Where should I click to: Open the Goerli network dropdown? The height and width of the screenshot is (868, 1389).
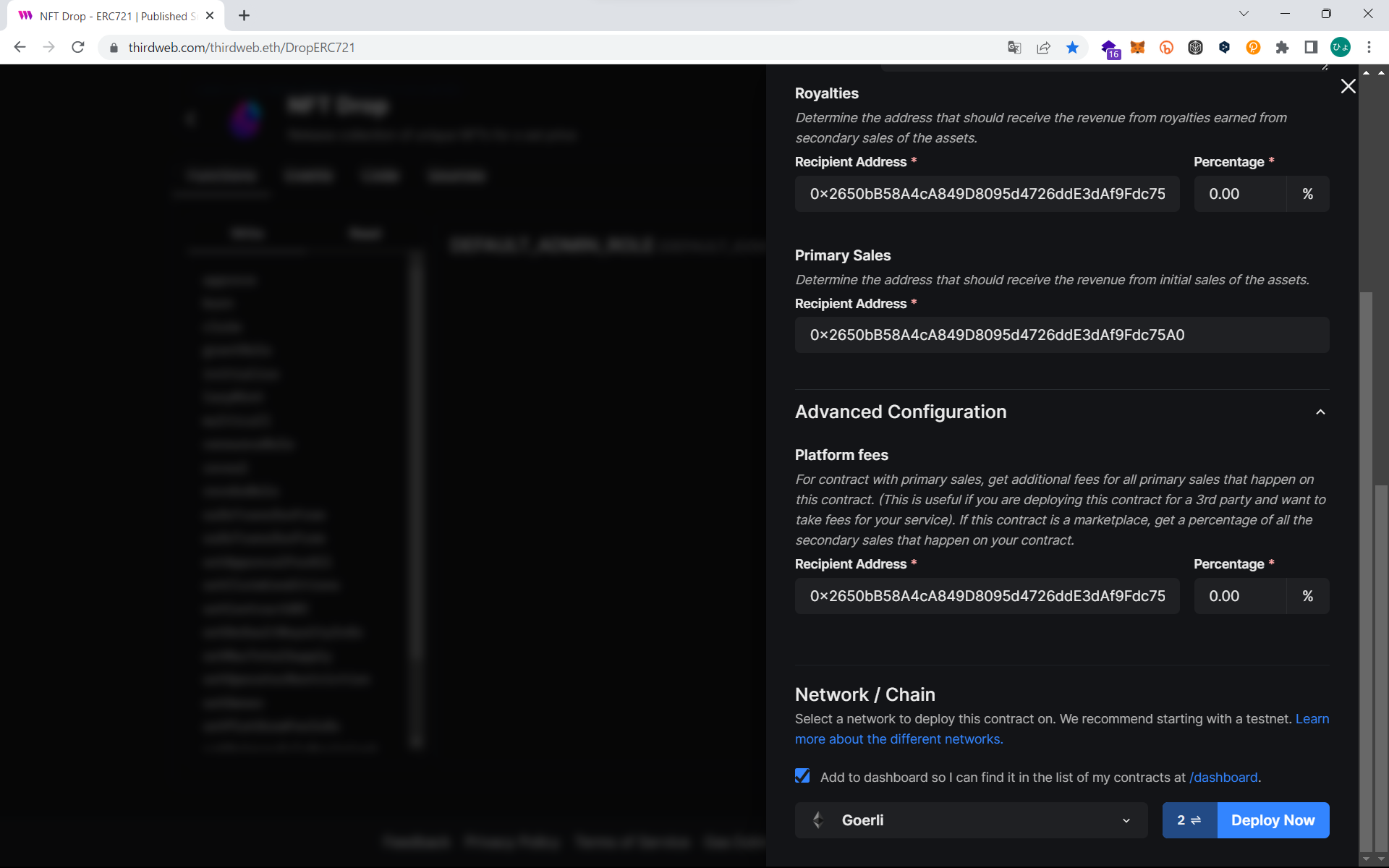(971, 820)
